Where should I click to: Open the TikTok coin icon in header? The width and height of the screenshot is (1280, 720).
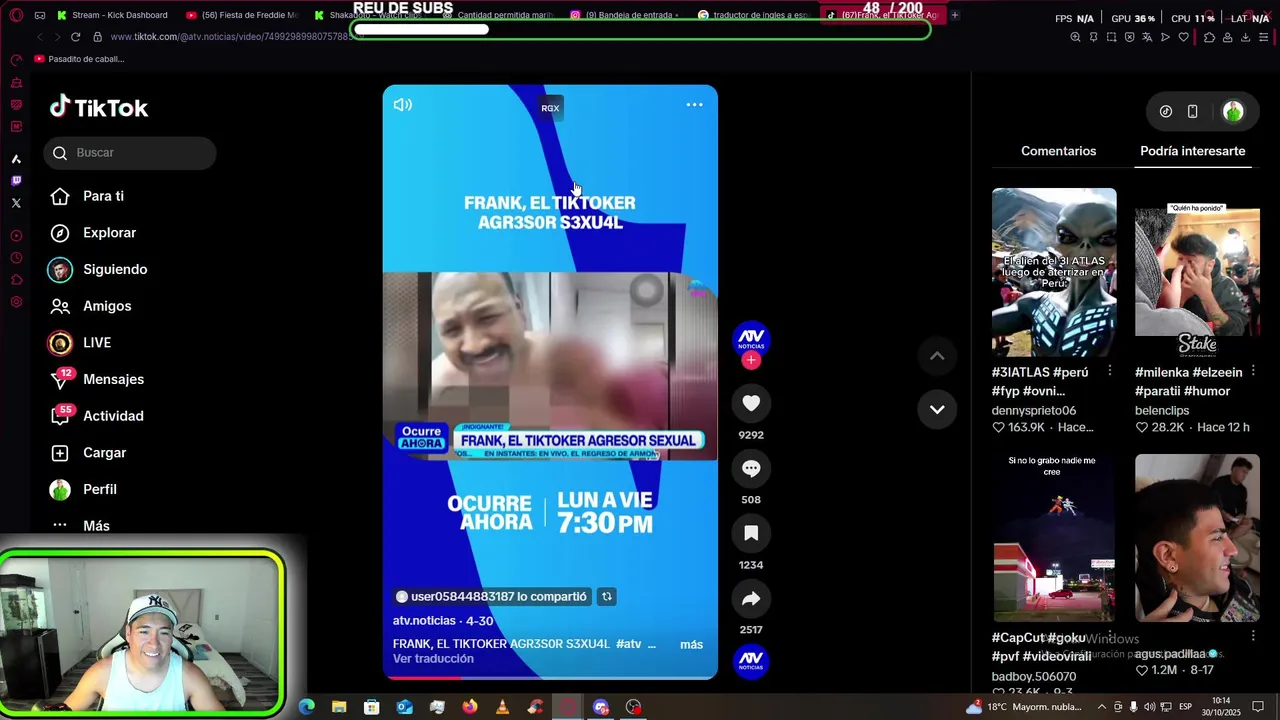1166,112
